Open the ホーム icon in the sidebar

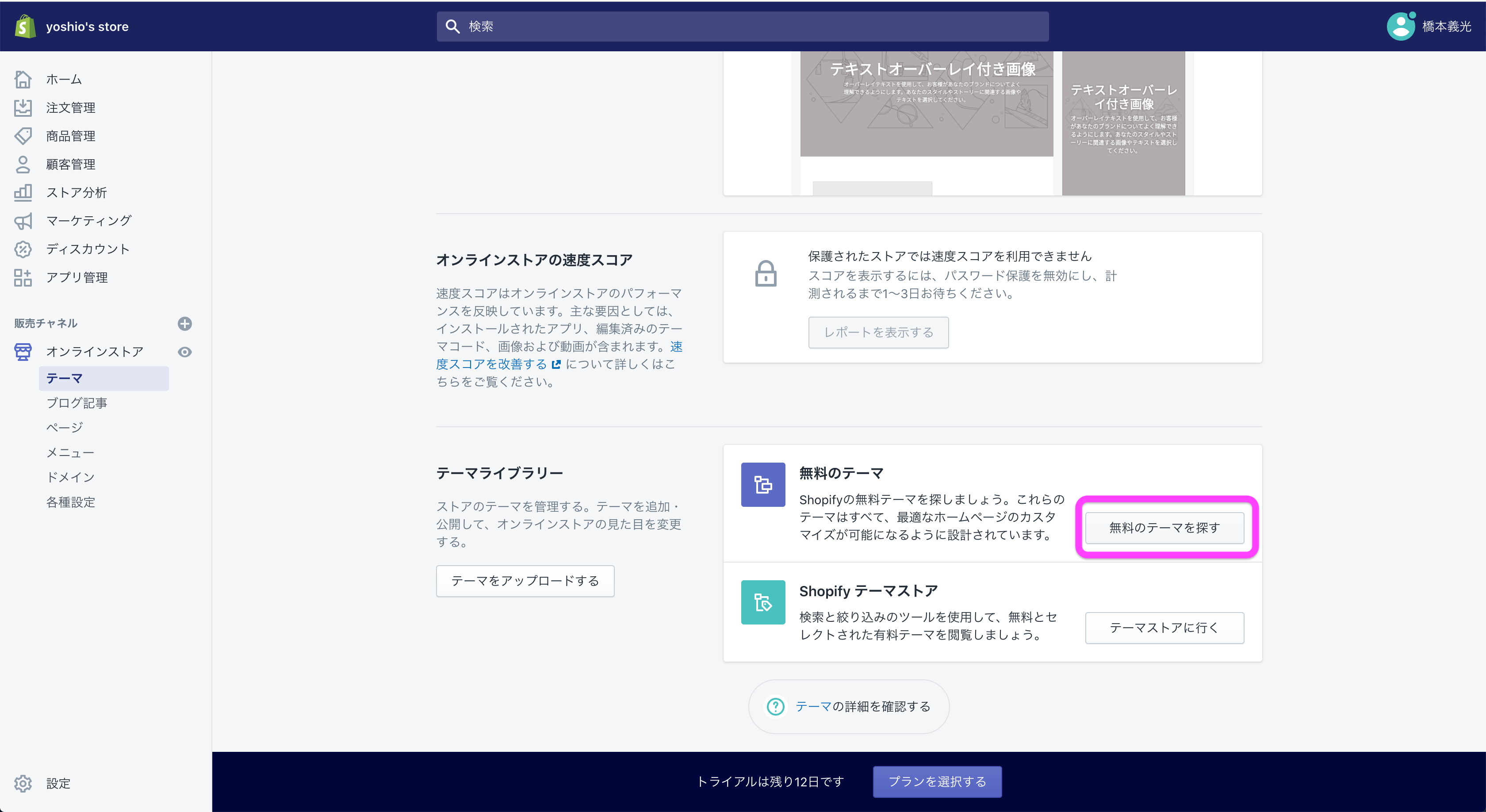[x=23, y=79]
